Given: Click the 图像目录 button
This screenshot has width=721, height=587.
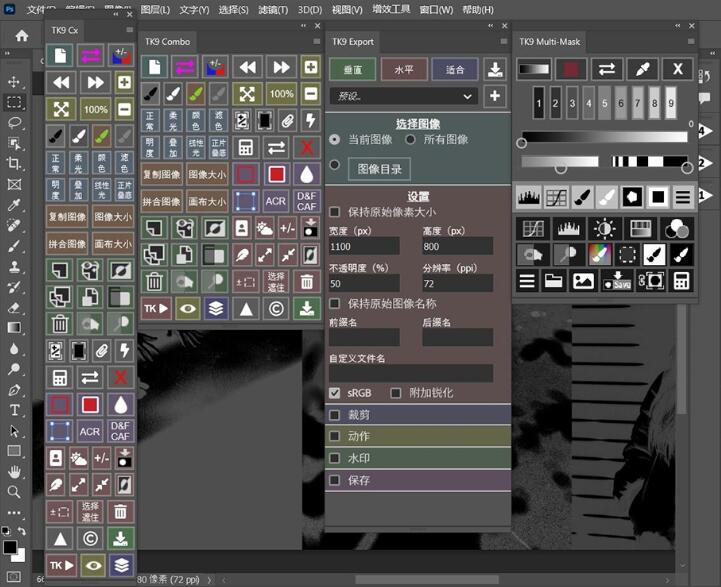Looking at the screenshot, I should [x=379, y=169].
